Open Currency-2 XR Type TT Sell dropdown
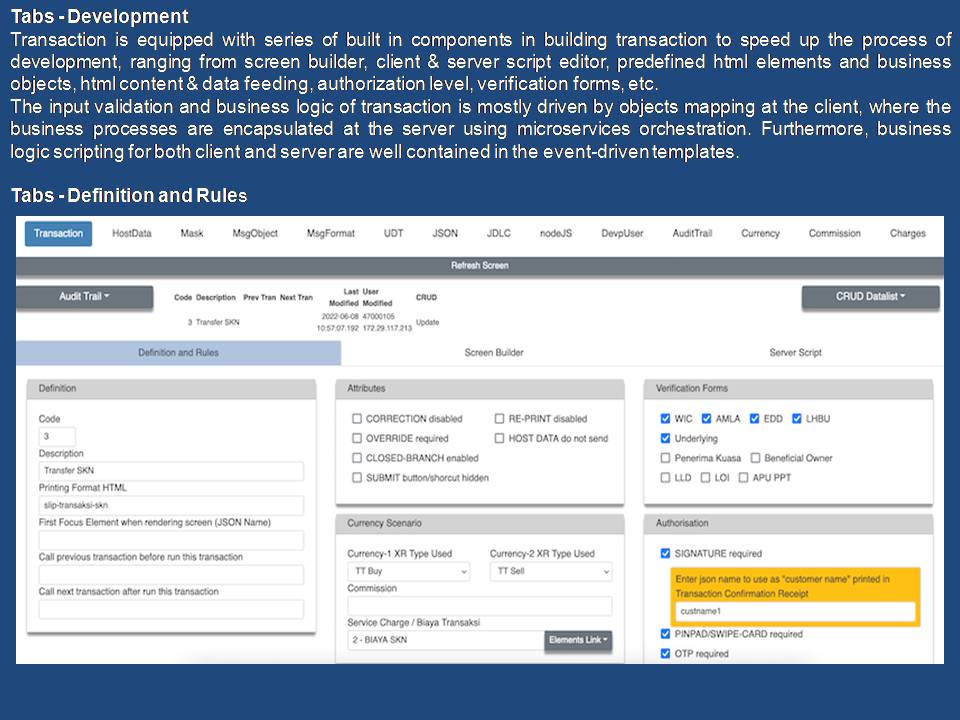This screenshot has width=960, height=720. point(550,571)
